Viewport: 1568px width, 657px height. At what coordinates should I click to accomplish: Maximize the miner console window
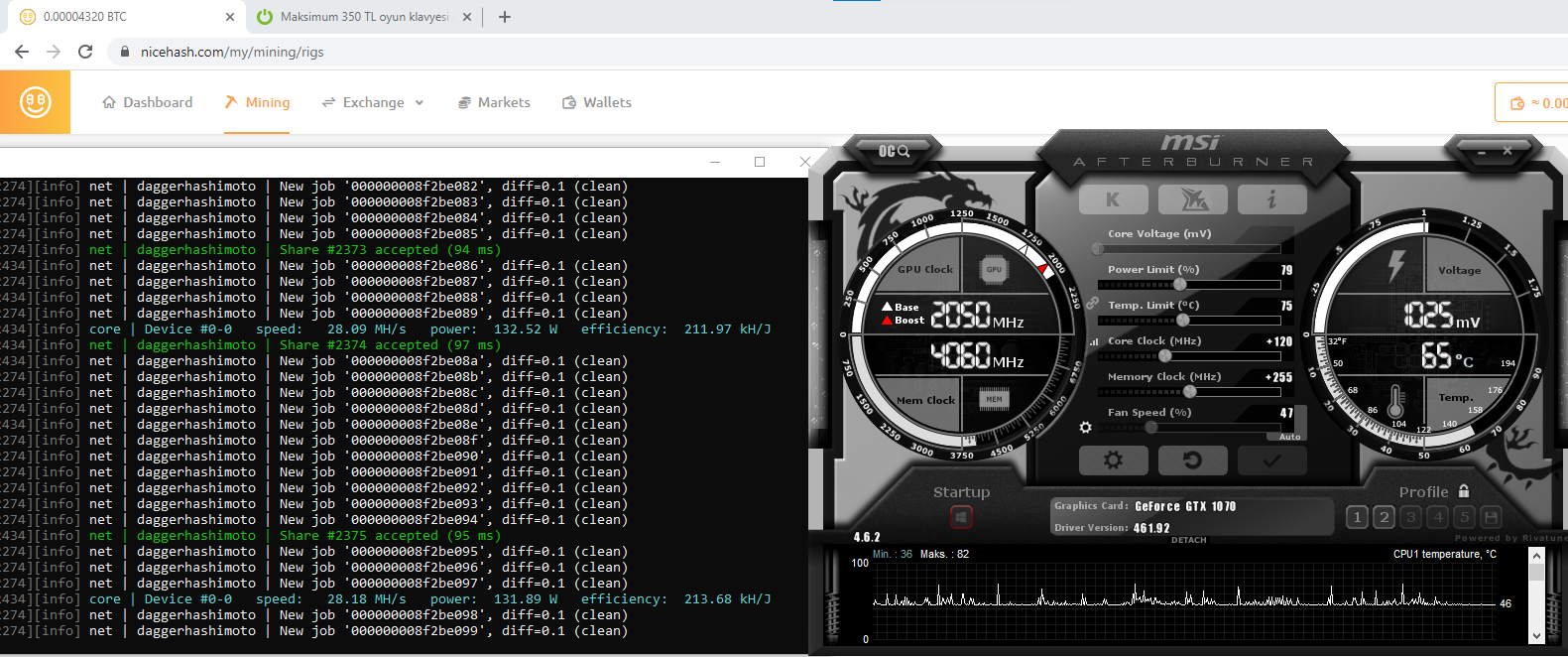click(x=760, y=162)
